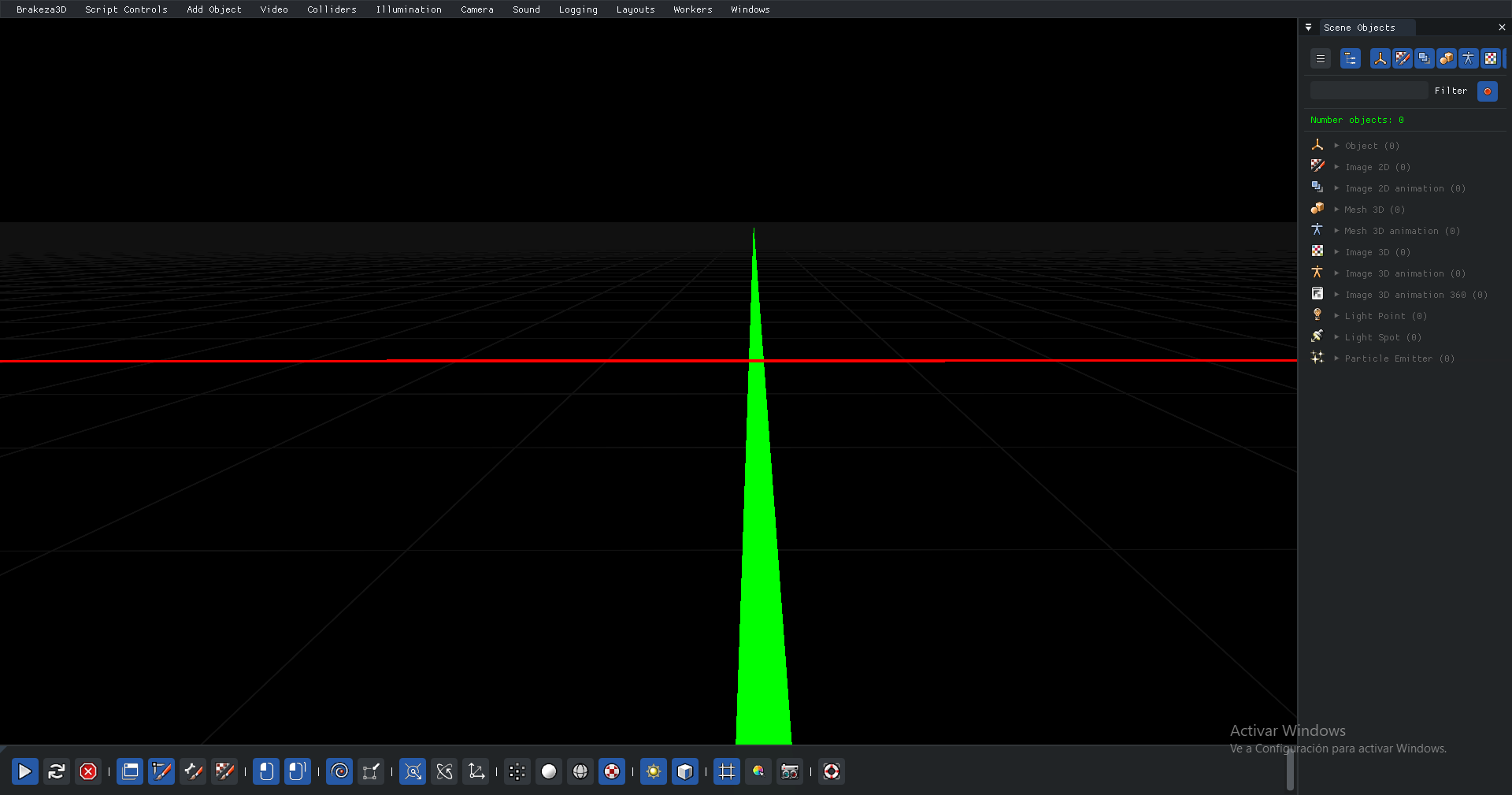Screen dimensions: 1512x795
Task: Click the lifebuoy icon at toolbar's right end
Action: 832,771
